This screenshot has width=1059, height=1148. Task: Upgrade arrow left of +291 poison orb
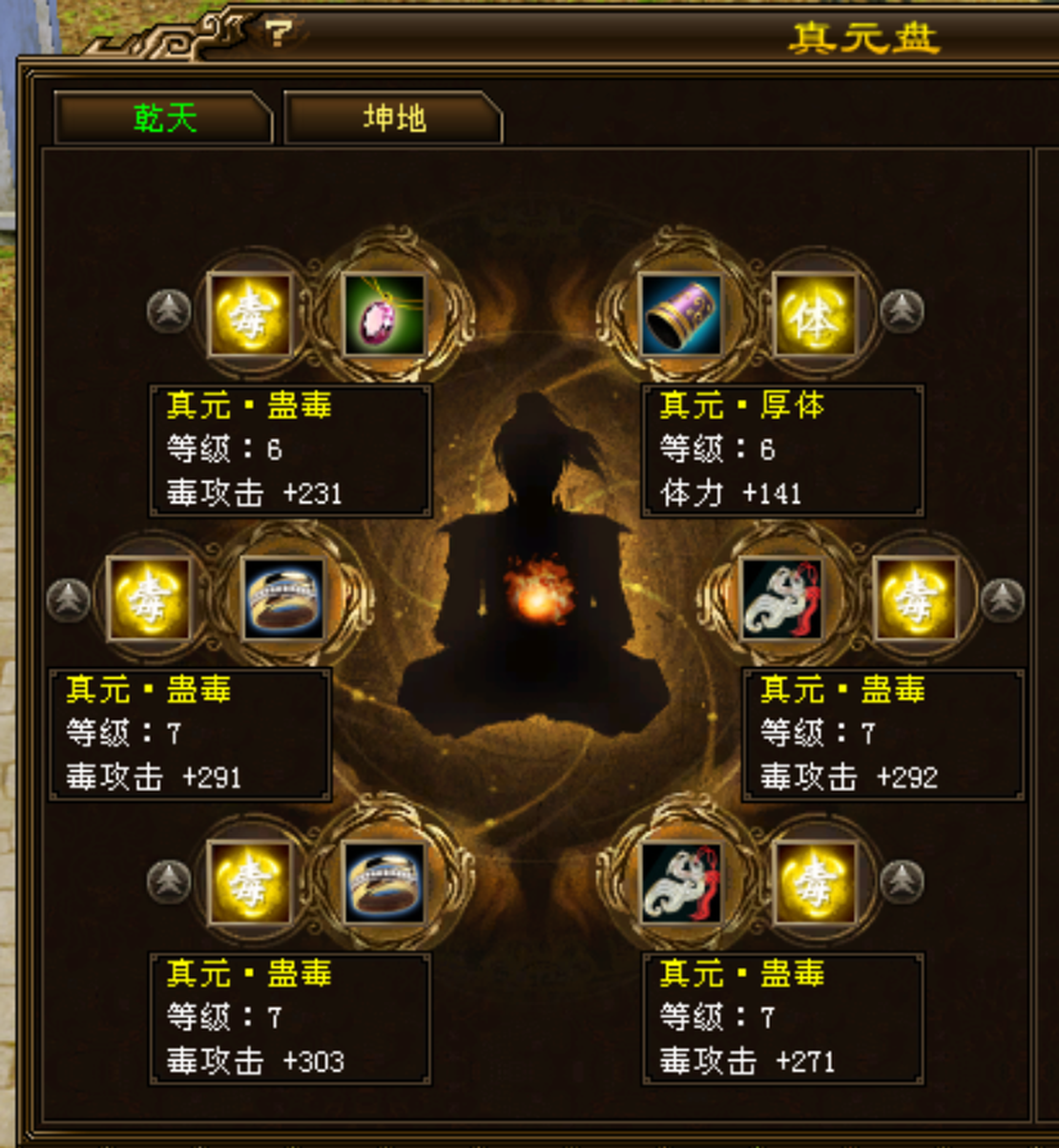pyautogui.click(x=68, y=600)
